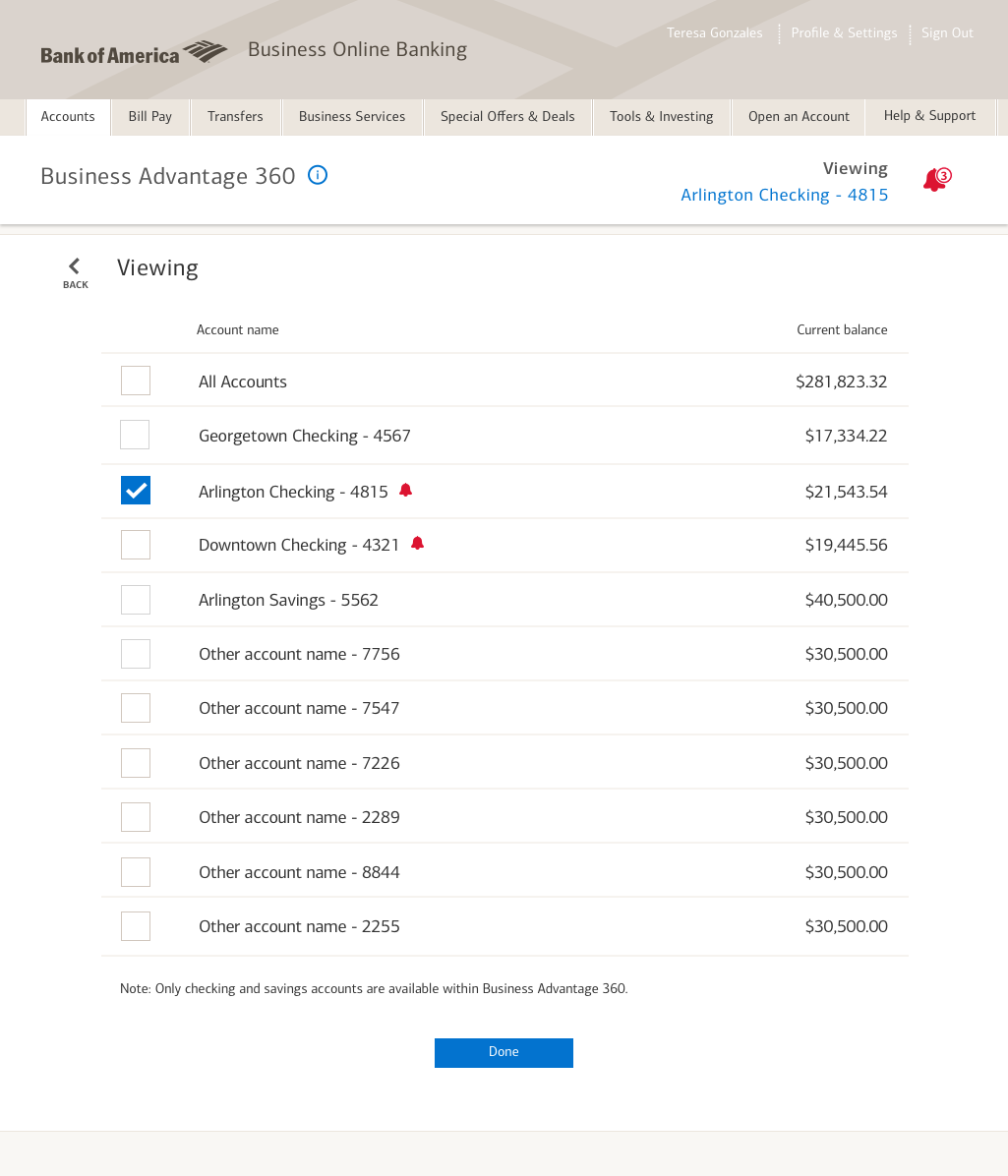Open the notifications bell with 3 alerts
1008x1176 pixels.
[935, 180]
